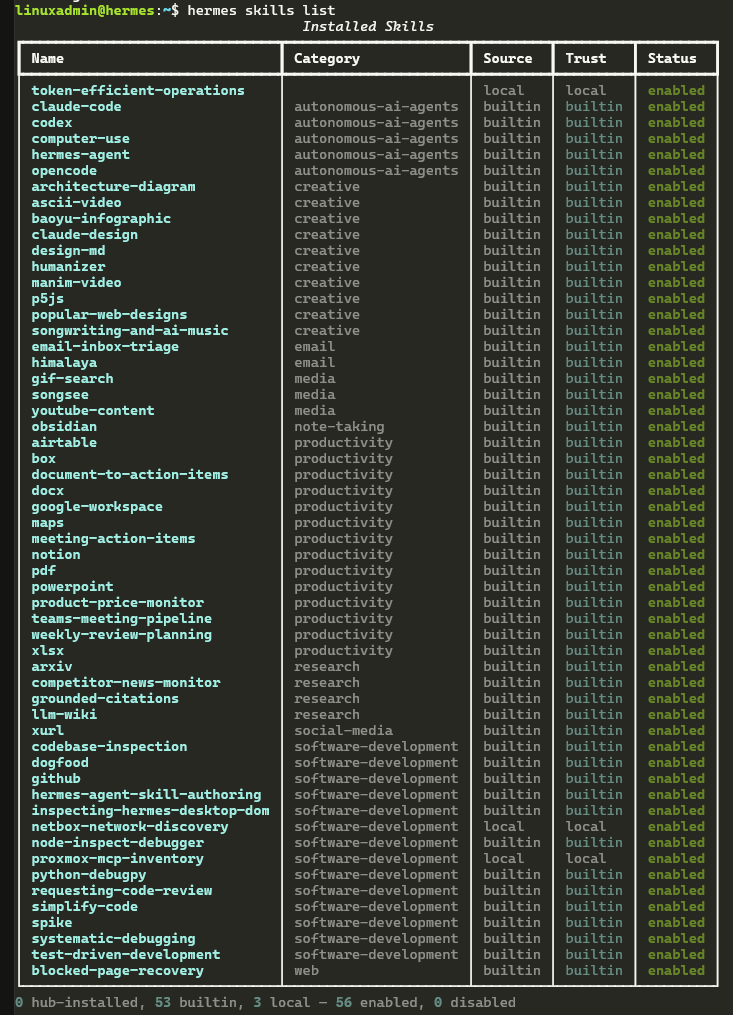Click the notion skill name
This screenshot has height=1015, width=733.
click(56, 555)
